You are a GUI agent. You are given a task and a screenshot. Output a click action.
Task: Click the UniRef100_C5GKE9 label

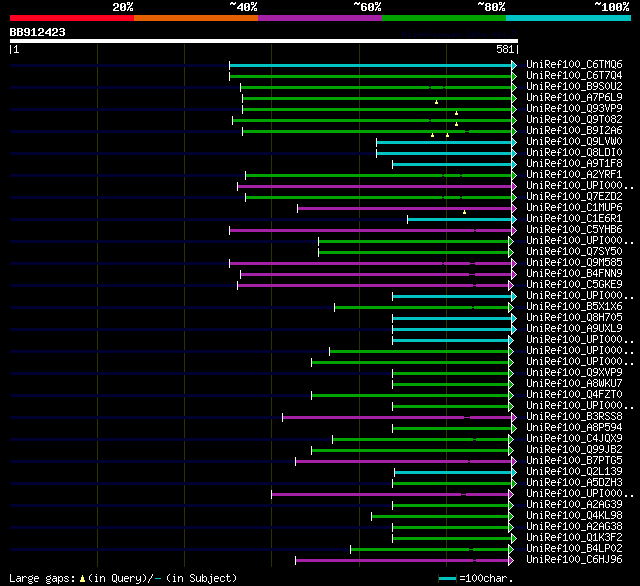[x=574, y=285]
